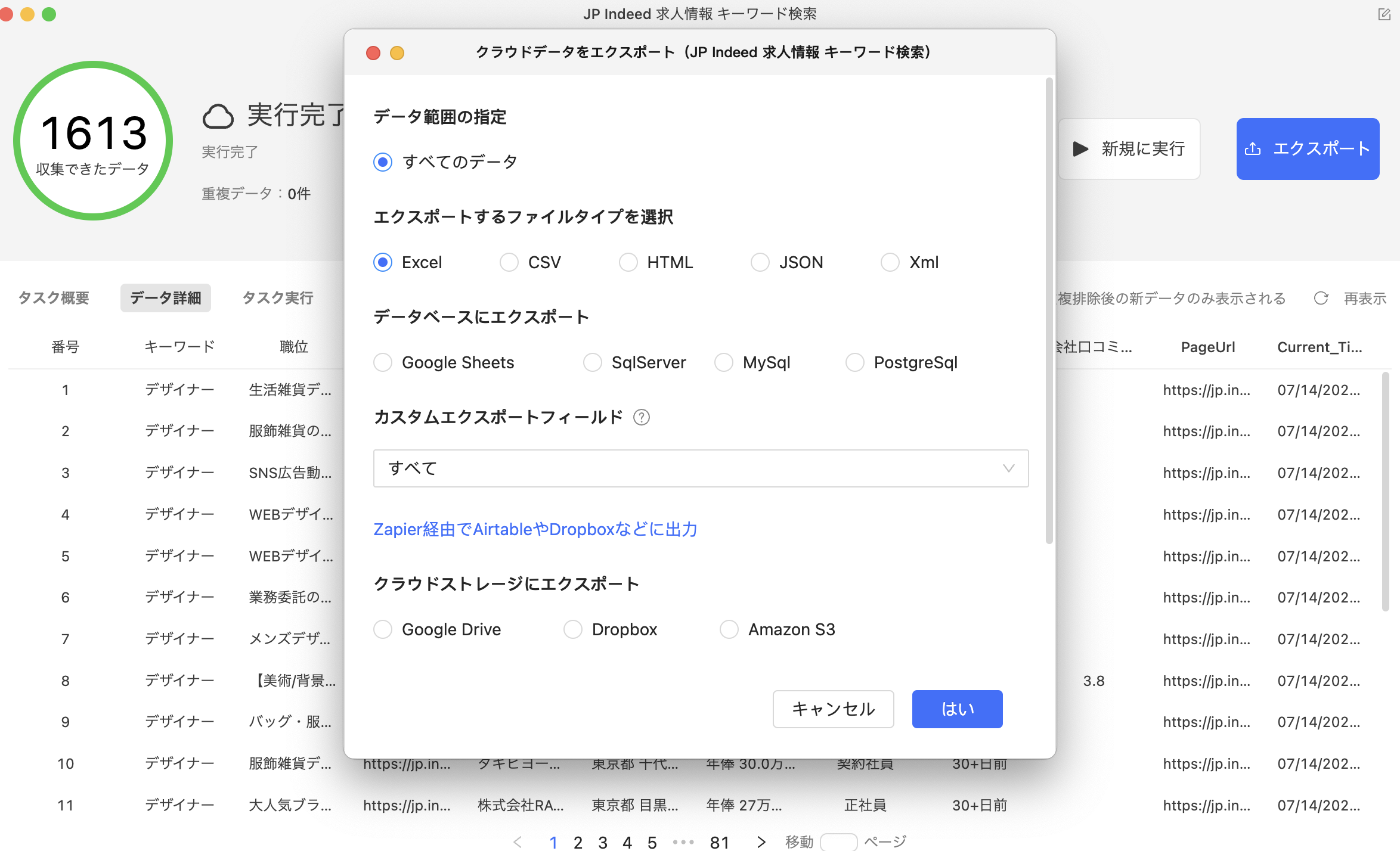Click row 1 job title 生活雑貨デ...
The width and height of the screenshot is (1400, 851).
290,390
